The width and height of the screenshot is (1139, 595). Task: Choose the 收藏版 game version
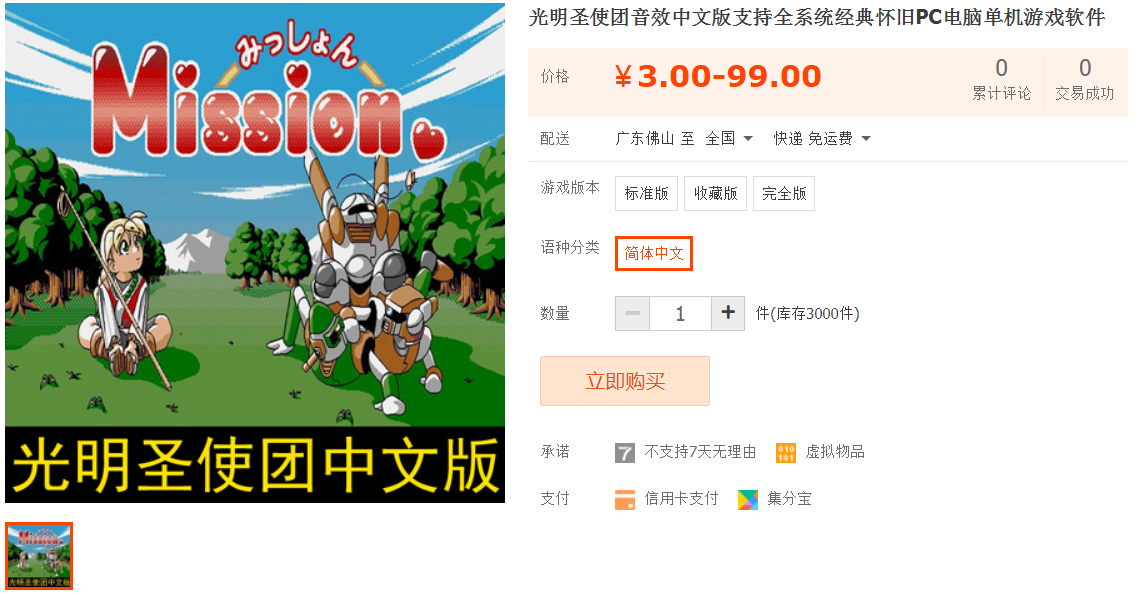[716, 193]
